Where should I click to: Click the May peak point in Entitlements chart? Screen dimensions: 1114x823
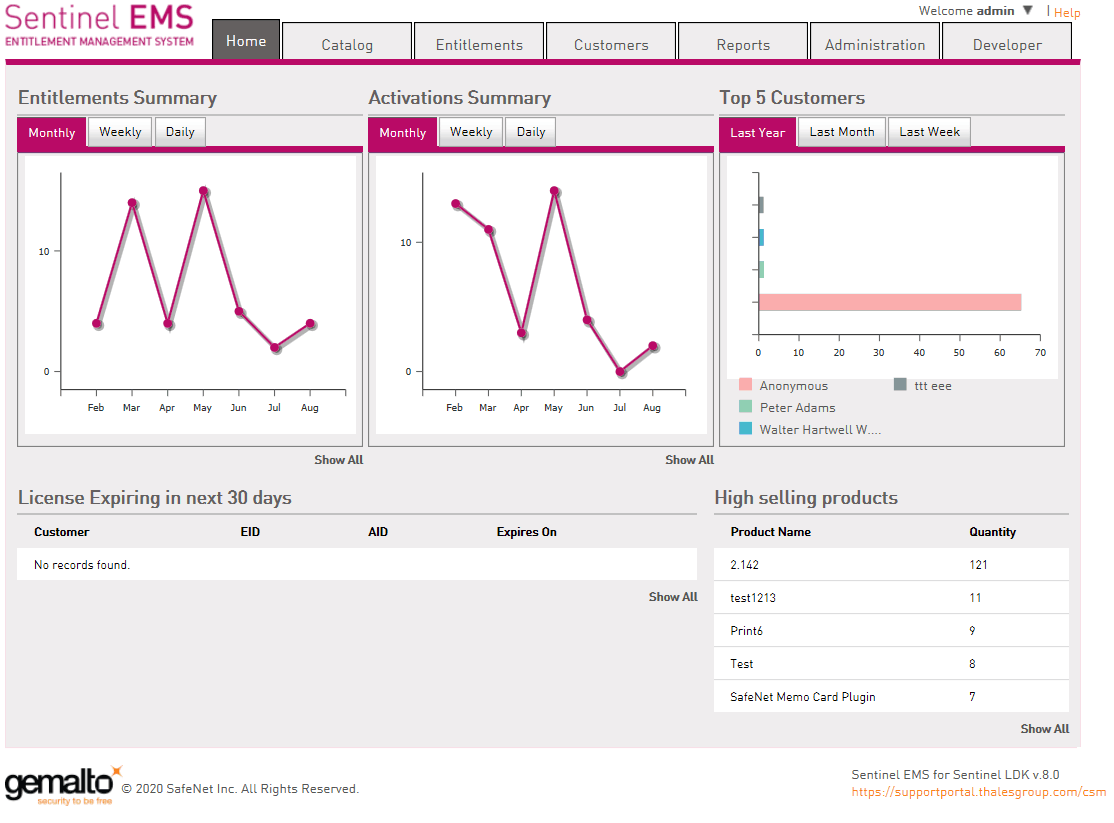coord(204,190)
